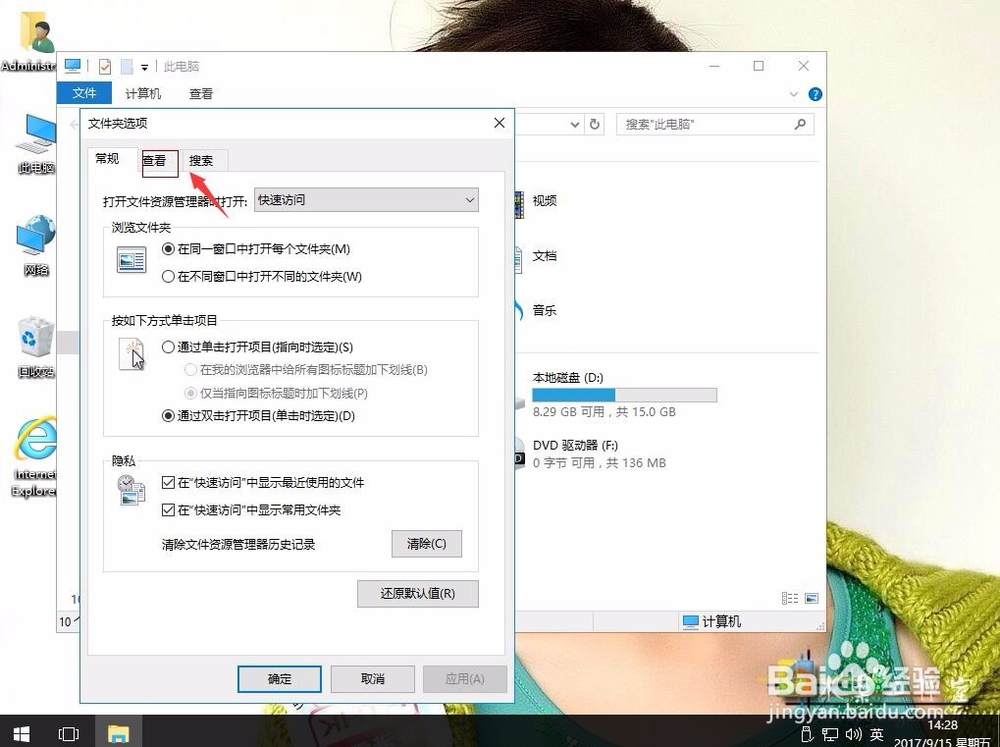1000x747 pixels.
Task: Click the 搜索"此电脑" search field
Action: click(x=715, y=124)
